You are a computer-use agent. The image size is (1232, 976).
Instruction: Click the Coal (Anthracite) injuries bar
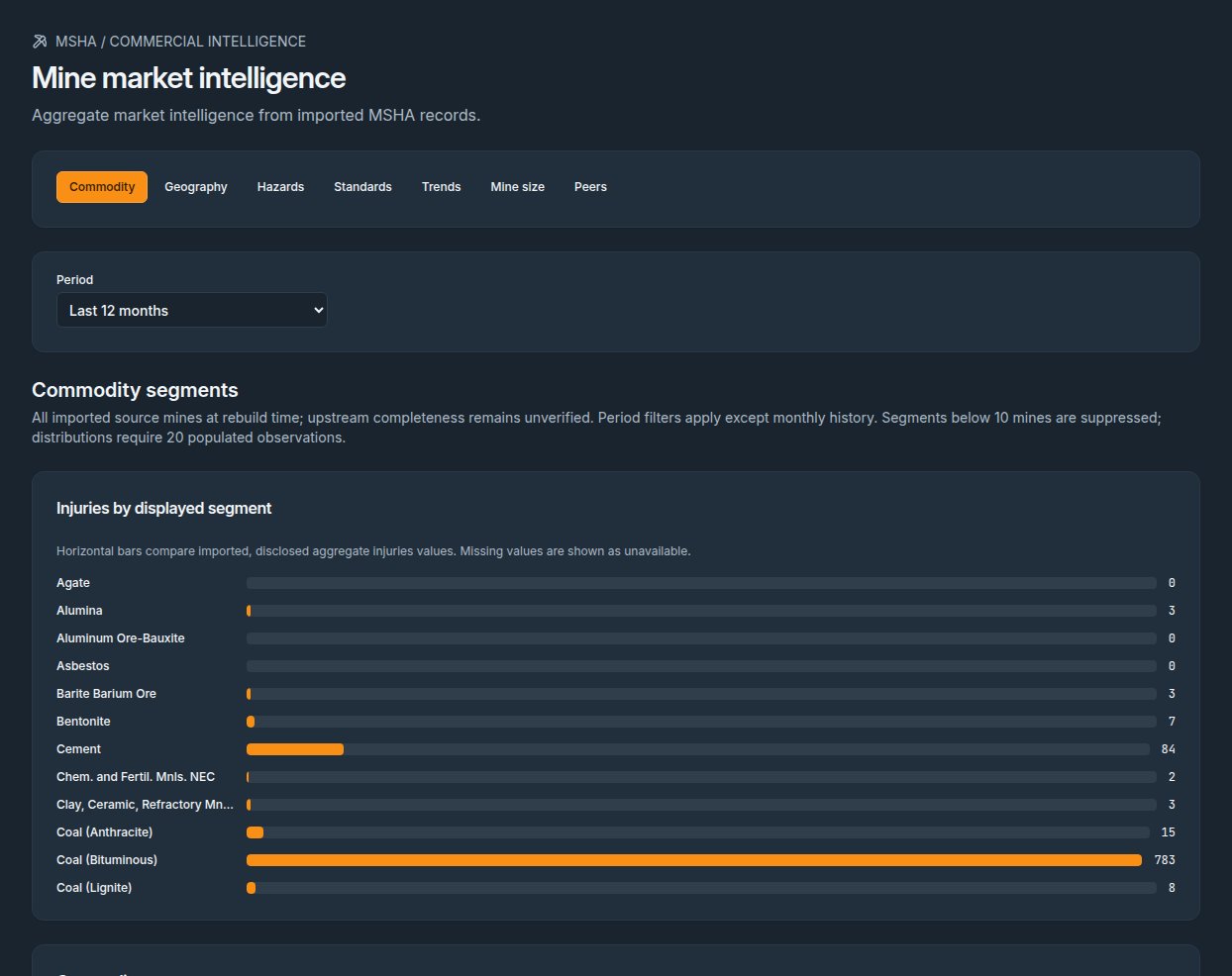255,832
